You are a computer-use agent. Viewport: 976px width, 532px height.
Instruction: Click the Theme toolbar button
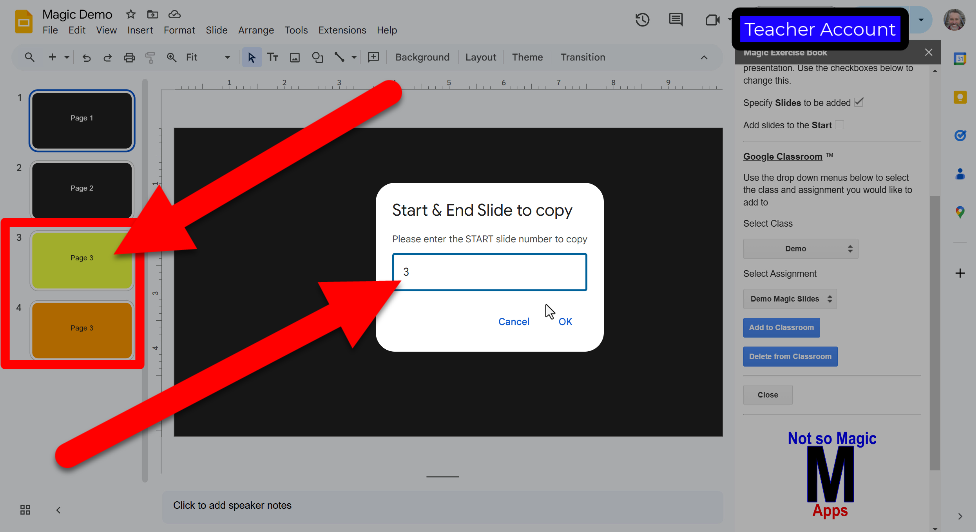coord(527,57)
